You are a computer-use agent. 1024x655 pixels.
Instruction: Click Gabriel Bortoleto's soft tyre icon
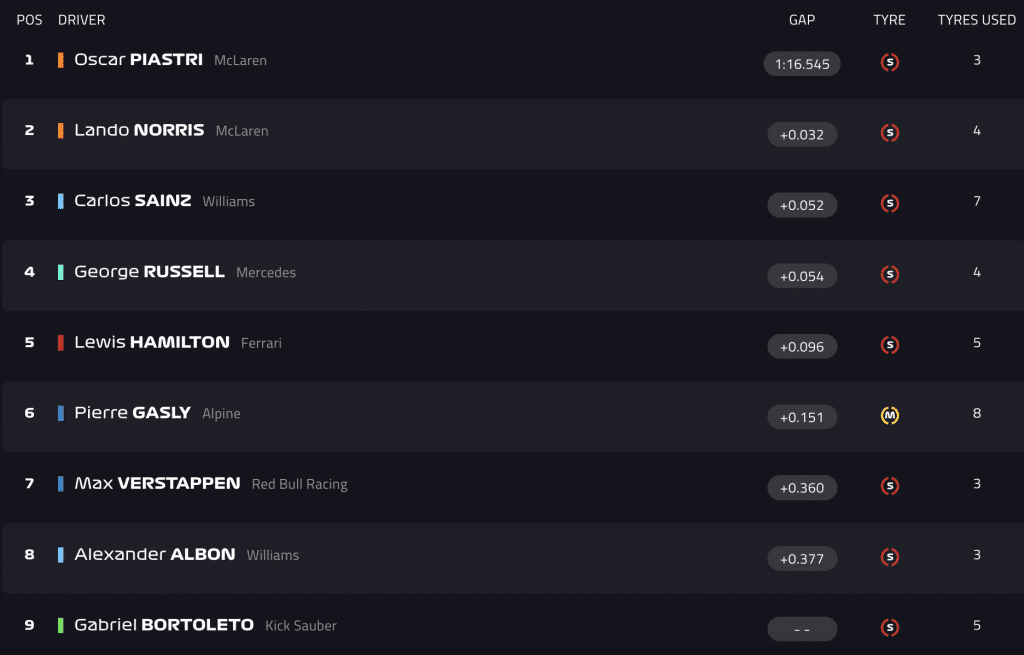(x=889, y=628)
